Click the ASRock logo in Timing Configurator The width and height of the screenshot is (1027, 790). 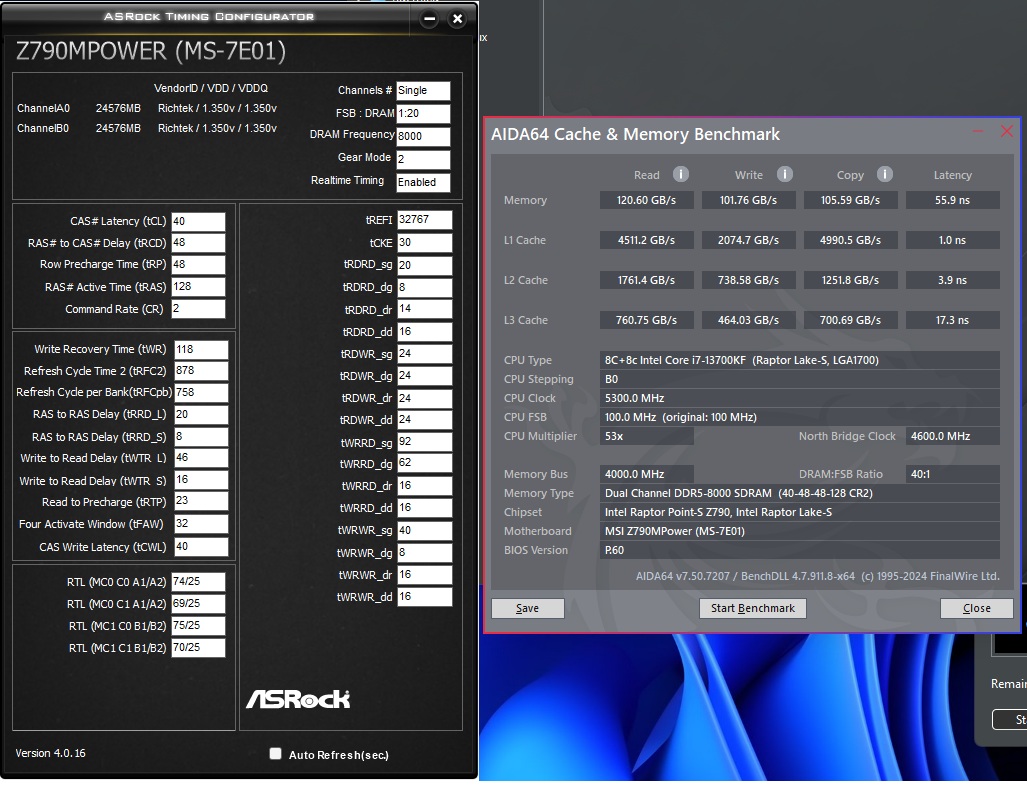(x=298, y=699)
